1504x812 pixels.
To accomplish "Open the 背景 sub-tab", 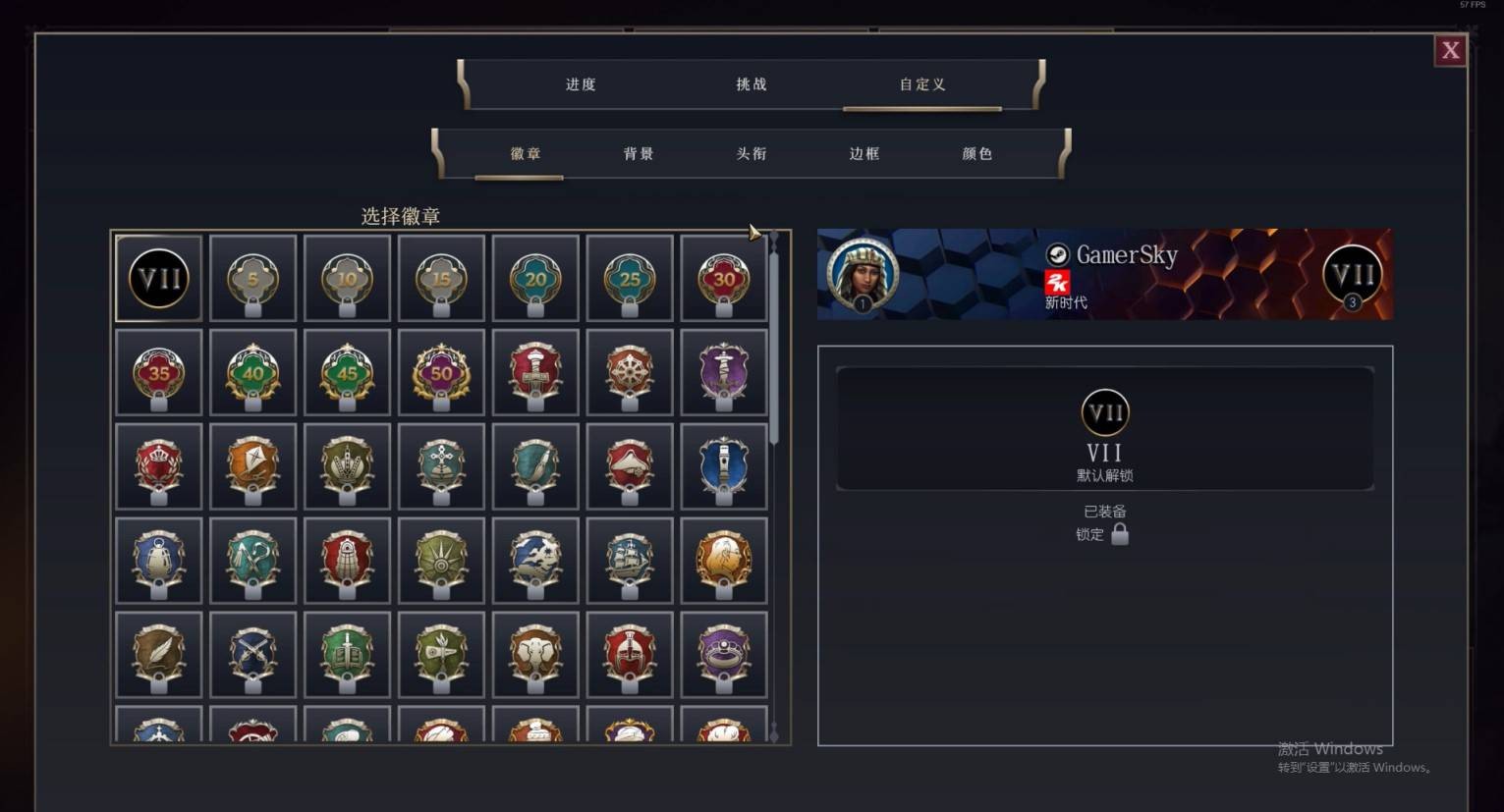I will tap(639, 154).
